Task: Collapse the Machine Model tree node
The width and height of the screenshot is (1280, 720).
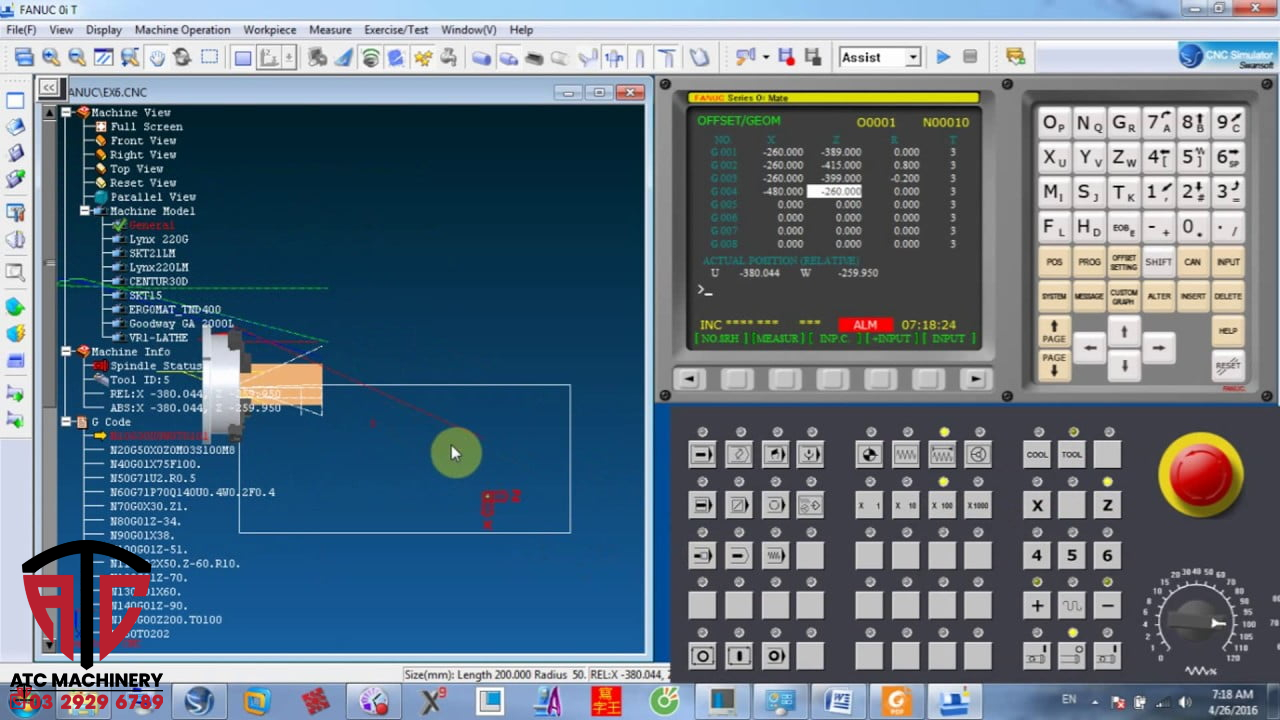Action: 86,211
